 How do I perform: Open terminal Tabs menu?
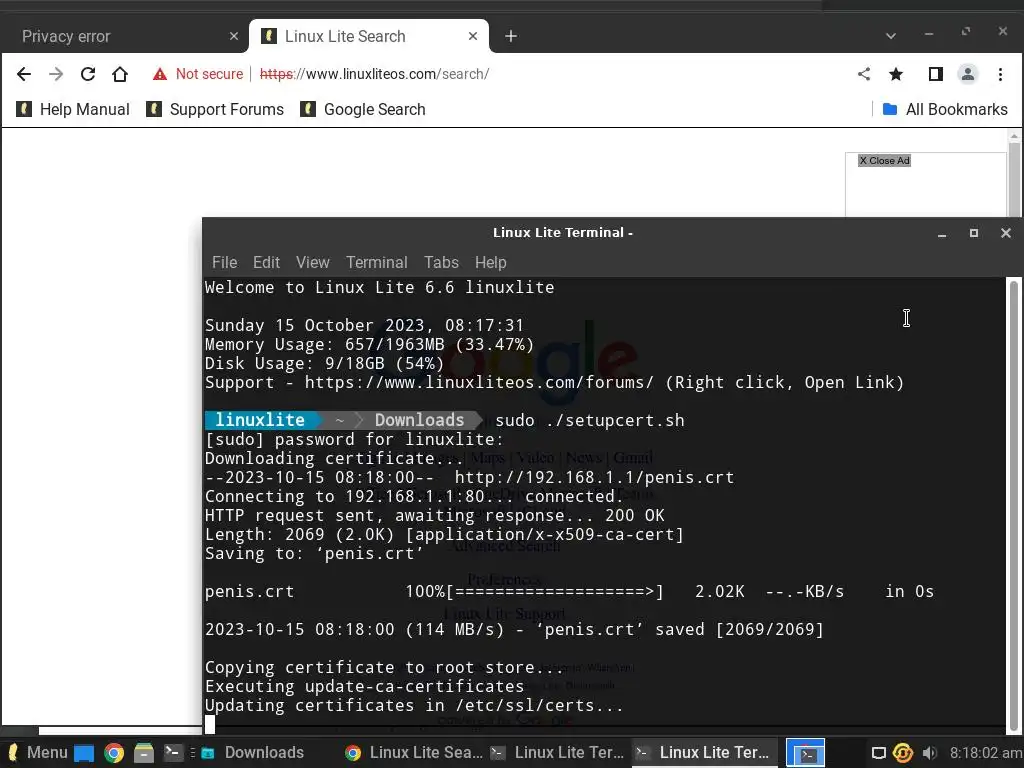(x=441, y=263)
